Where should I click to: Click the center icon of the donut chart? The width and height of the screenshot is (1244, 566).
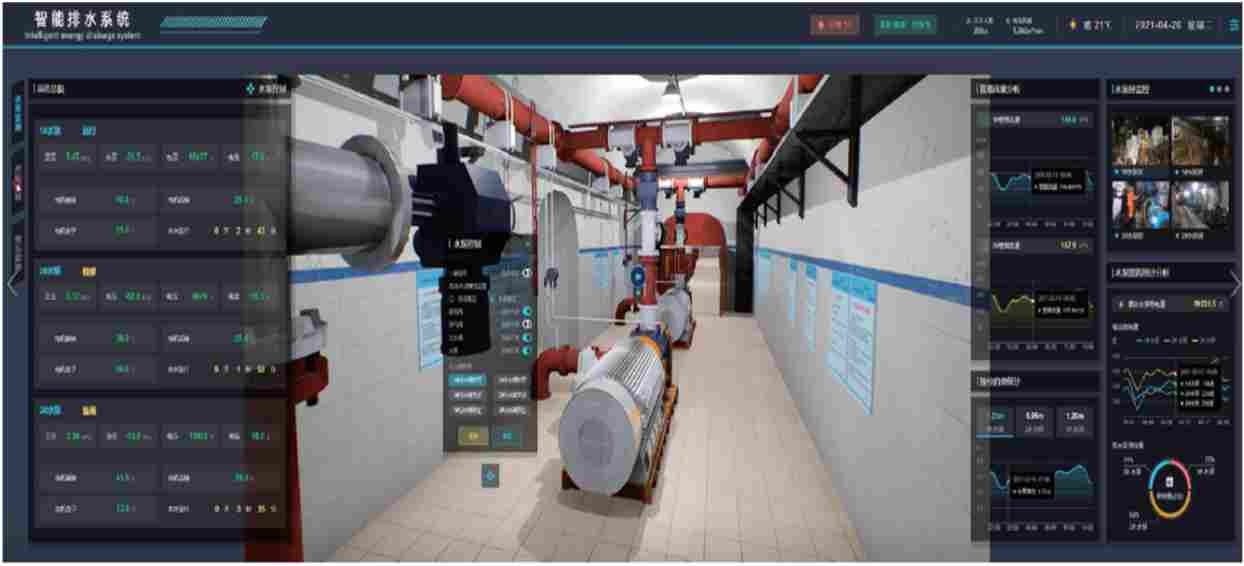(x=1169, y=482)
